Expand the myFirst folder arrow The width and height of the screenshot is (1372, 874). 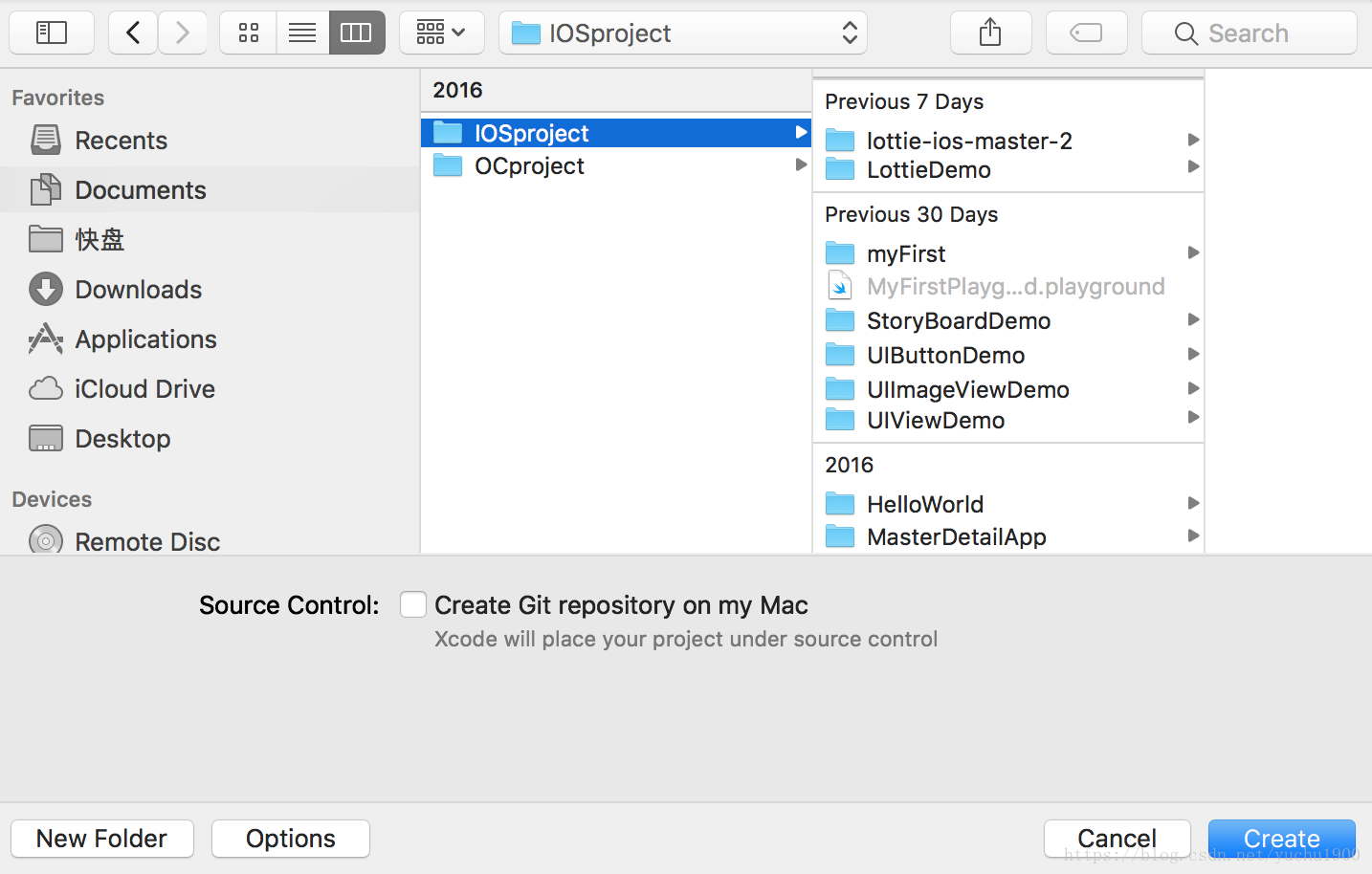[1193, 253]
